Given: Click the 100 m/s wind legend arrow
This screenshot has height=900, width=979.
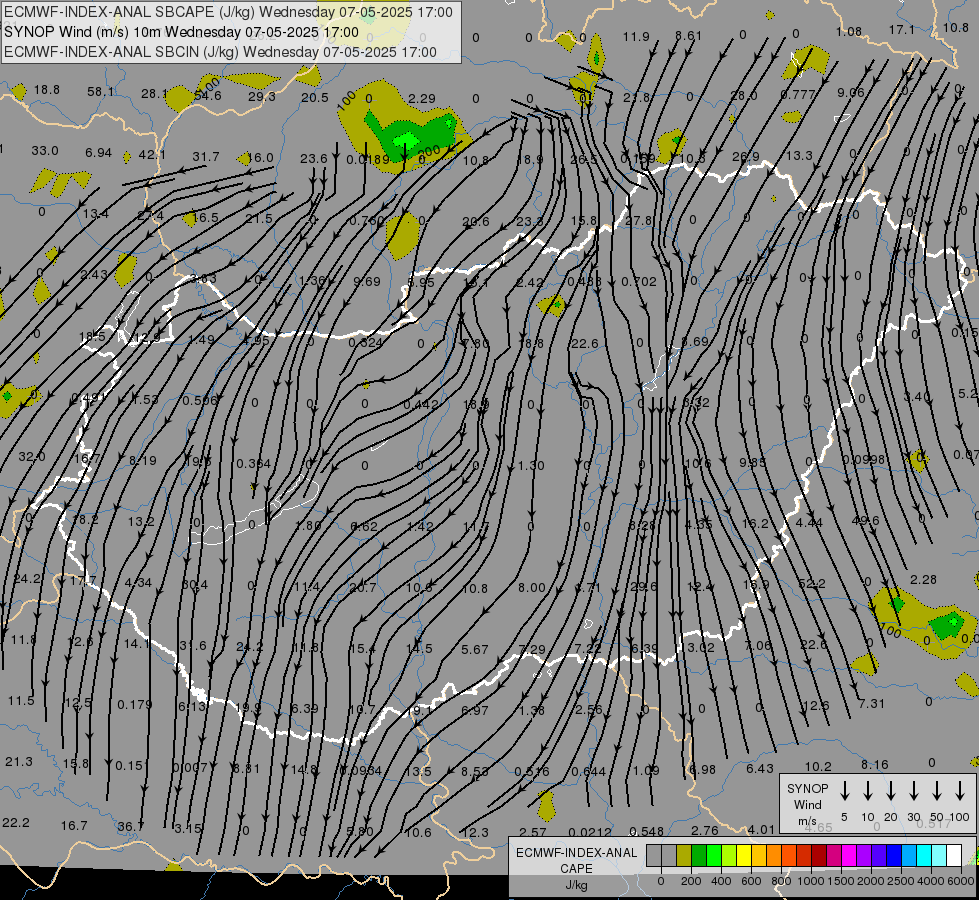Looking at the screenshot, I should [x=960, y=791].
